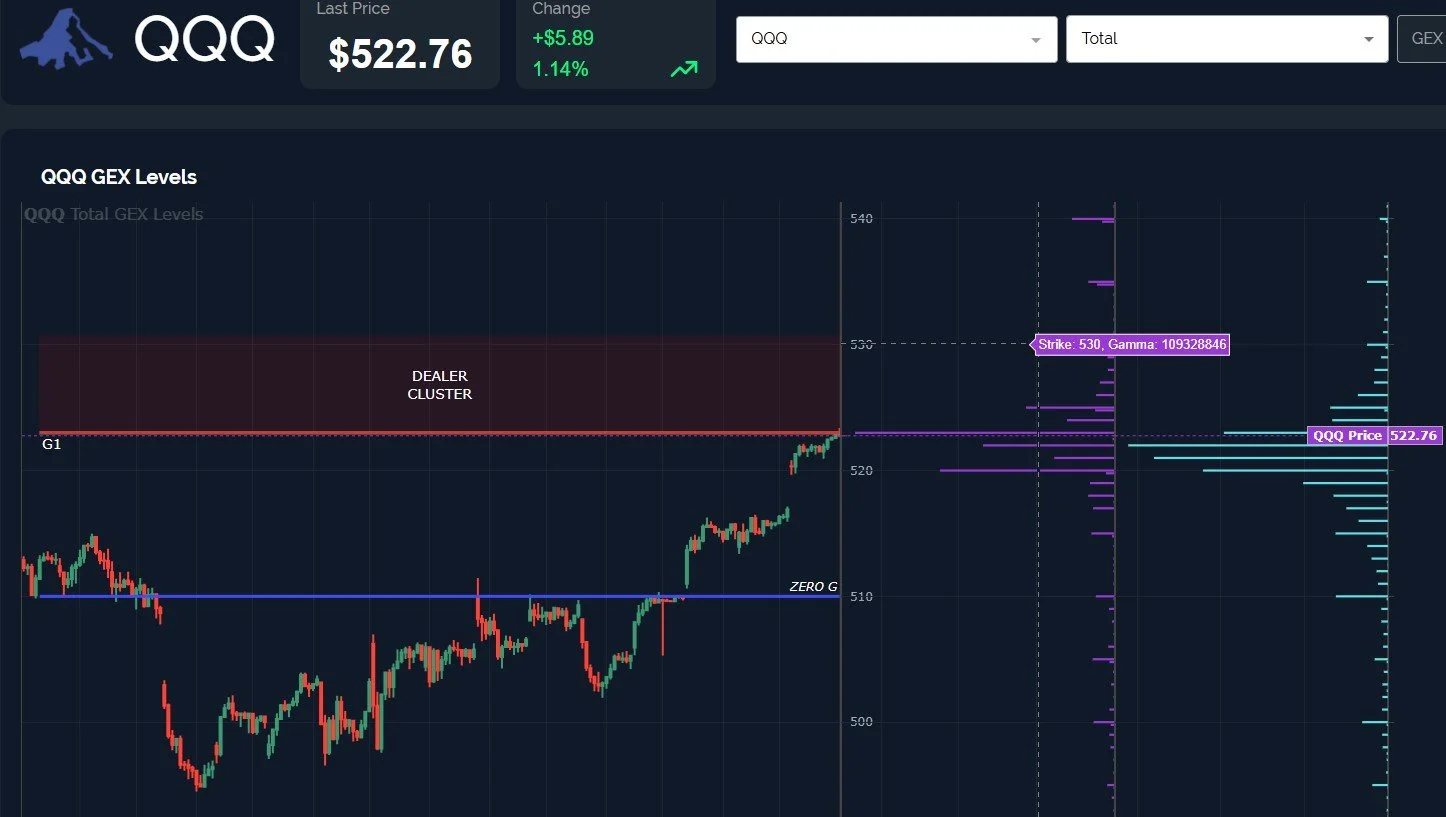Click the 500 price axis label
Viewport: 1446px width, 817px height.
pyautogui.click(x=860, y=722)
